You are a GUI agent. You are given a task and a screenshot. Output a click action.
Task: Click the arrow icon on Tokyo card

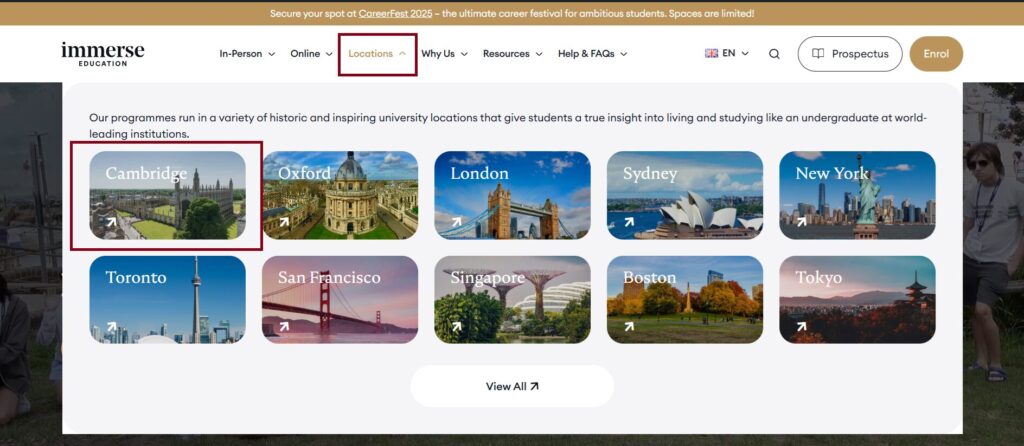[801, 326]
